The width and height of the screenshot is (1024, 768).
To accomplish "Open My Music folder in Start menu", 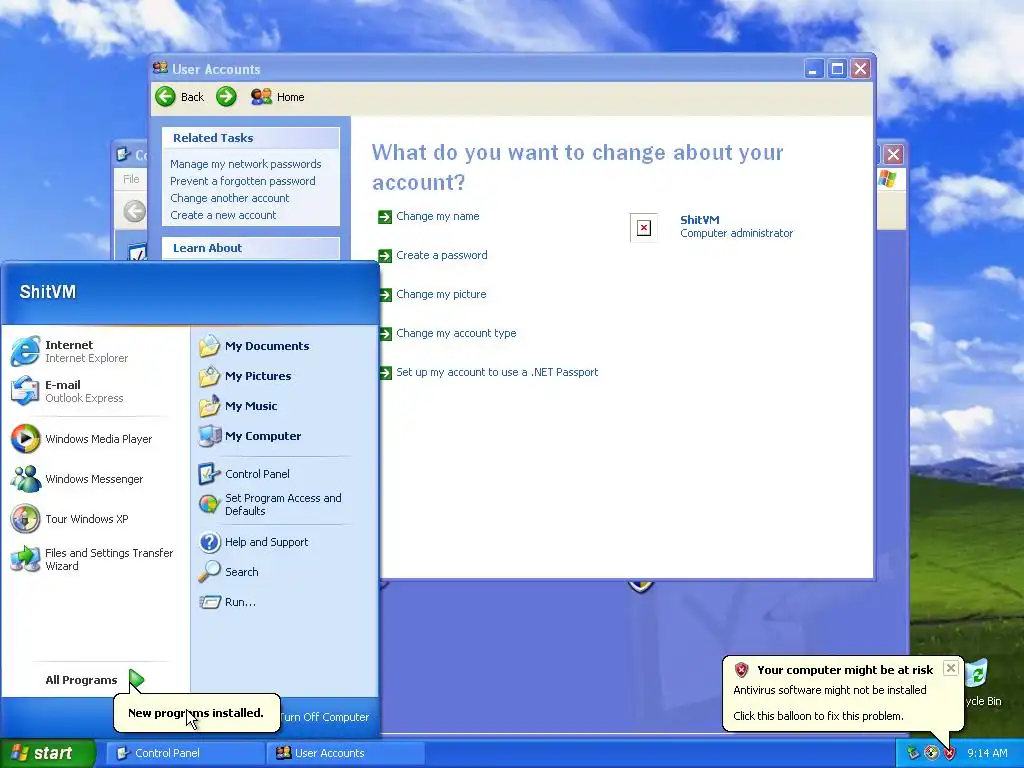I will [283, 406].
